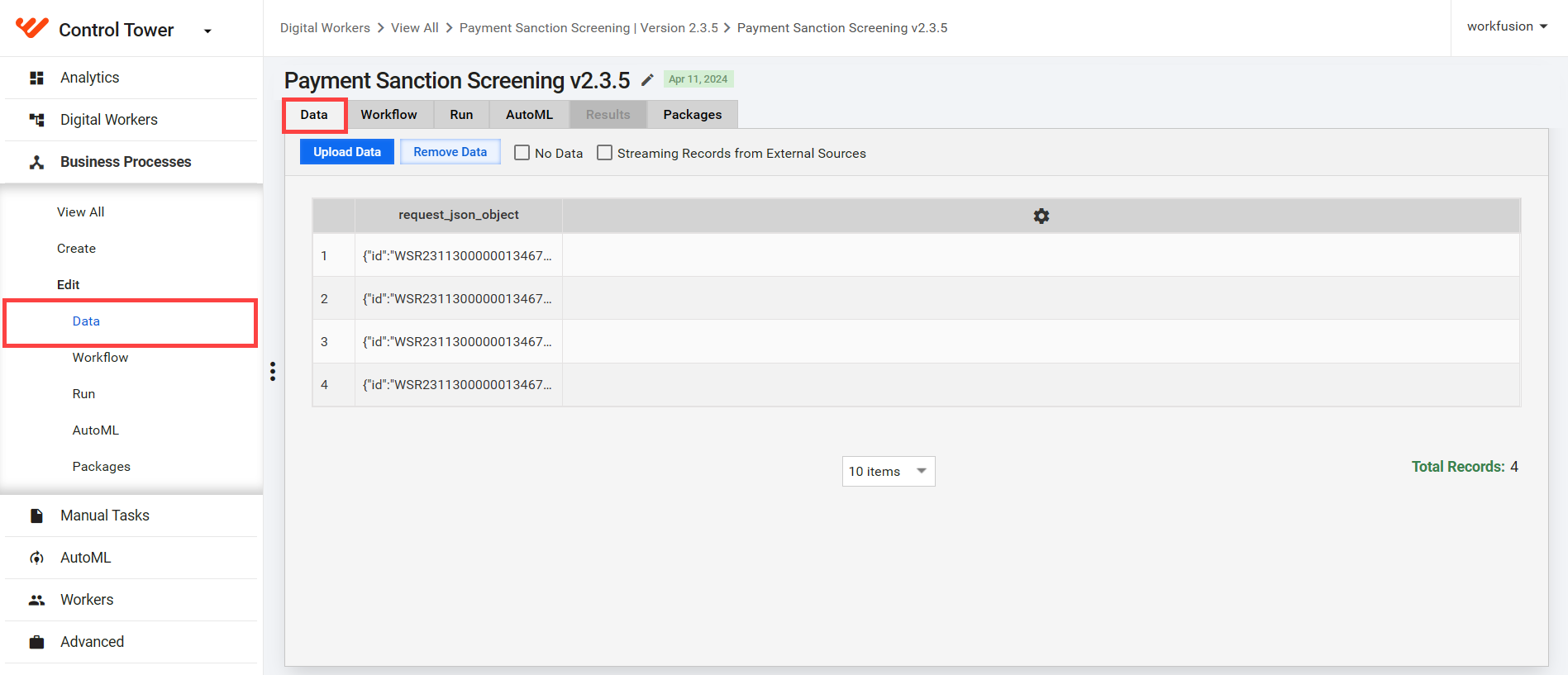Open Analytics in the sidebar
The image size is (1568, 675).
(x=89, y=78)
